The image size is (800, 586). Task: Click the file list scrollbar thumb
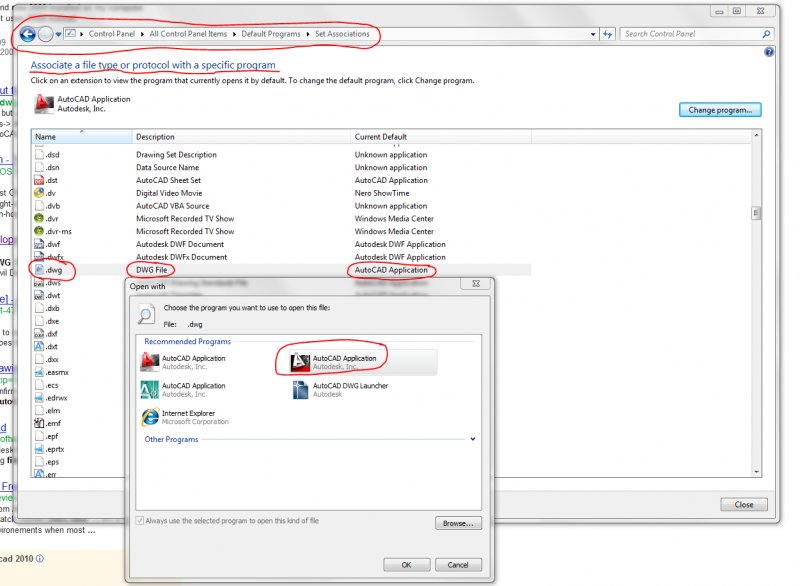point(756,213)
